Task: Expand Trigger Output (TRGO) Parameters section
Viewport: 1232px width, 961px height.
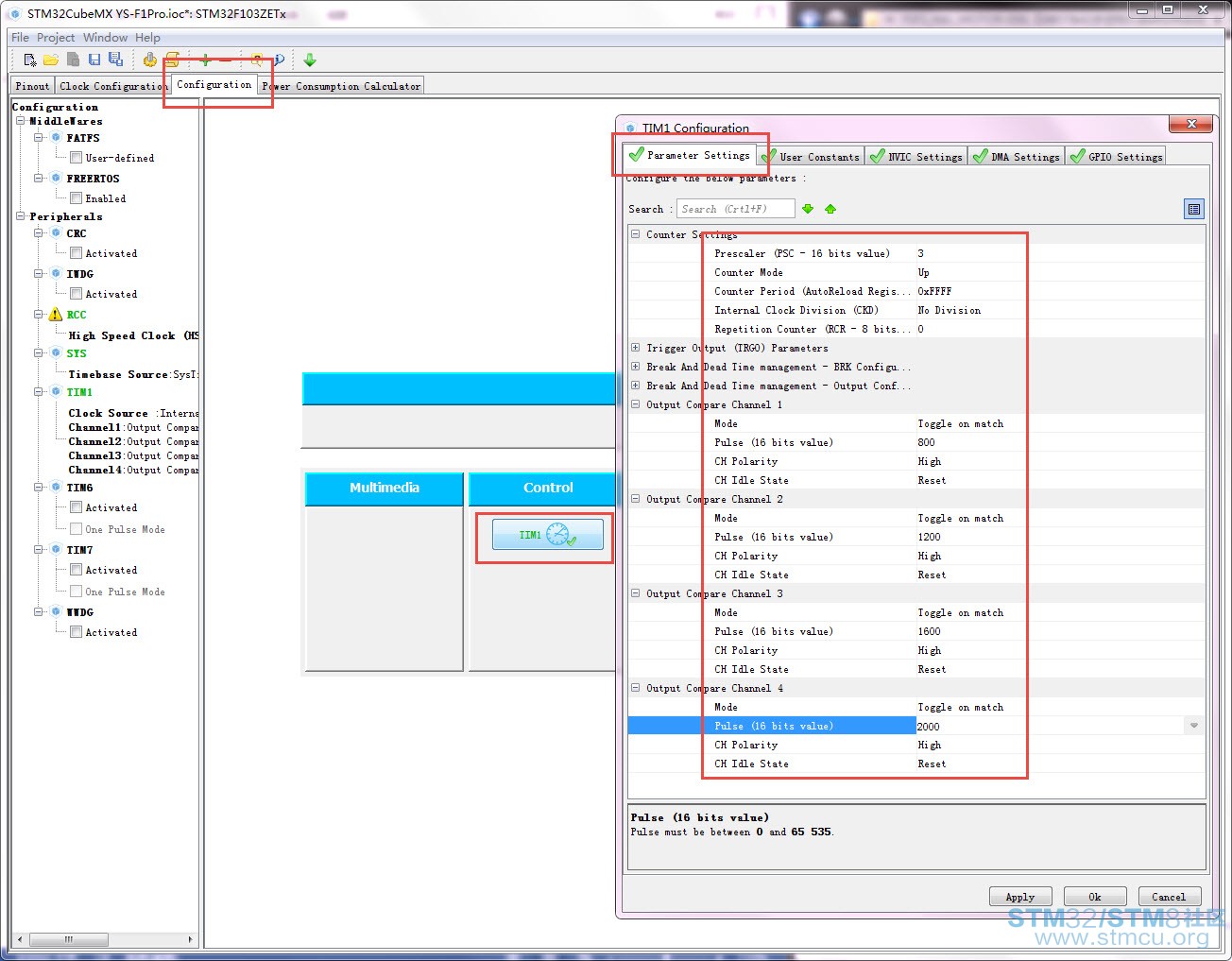Action: click(636, 348)
